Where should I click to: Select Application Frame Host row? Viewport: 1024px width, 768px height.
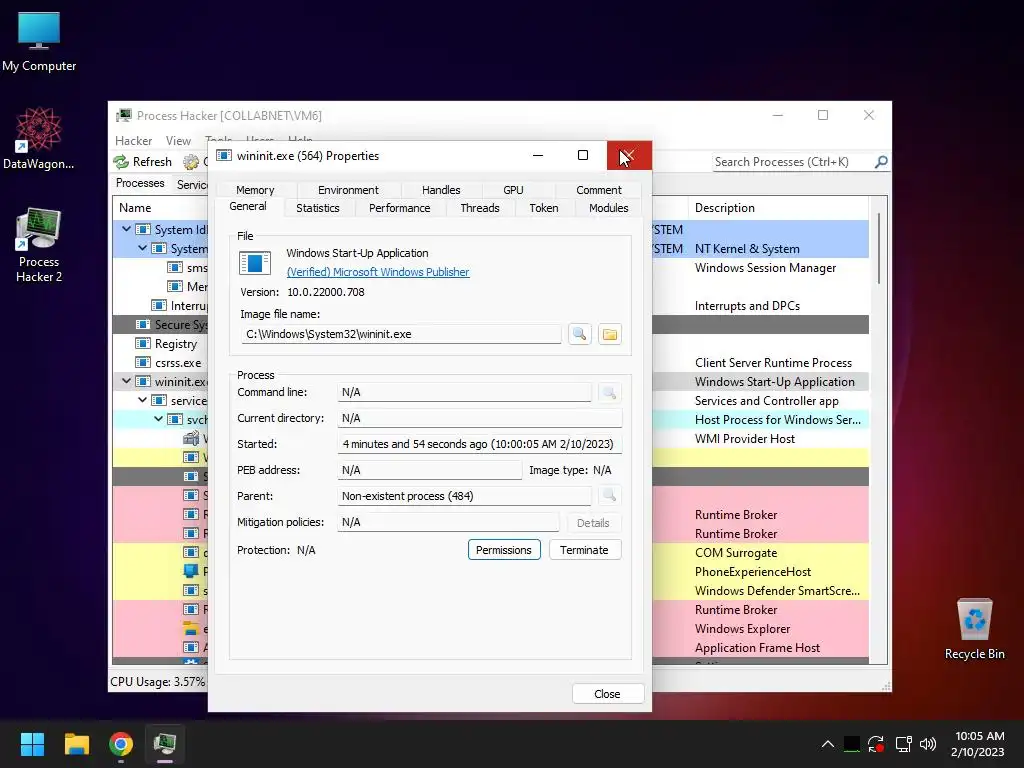pos(757,648)
